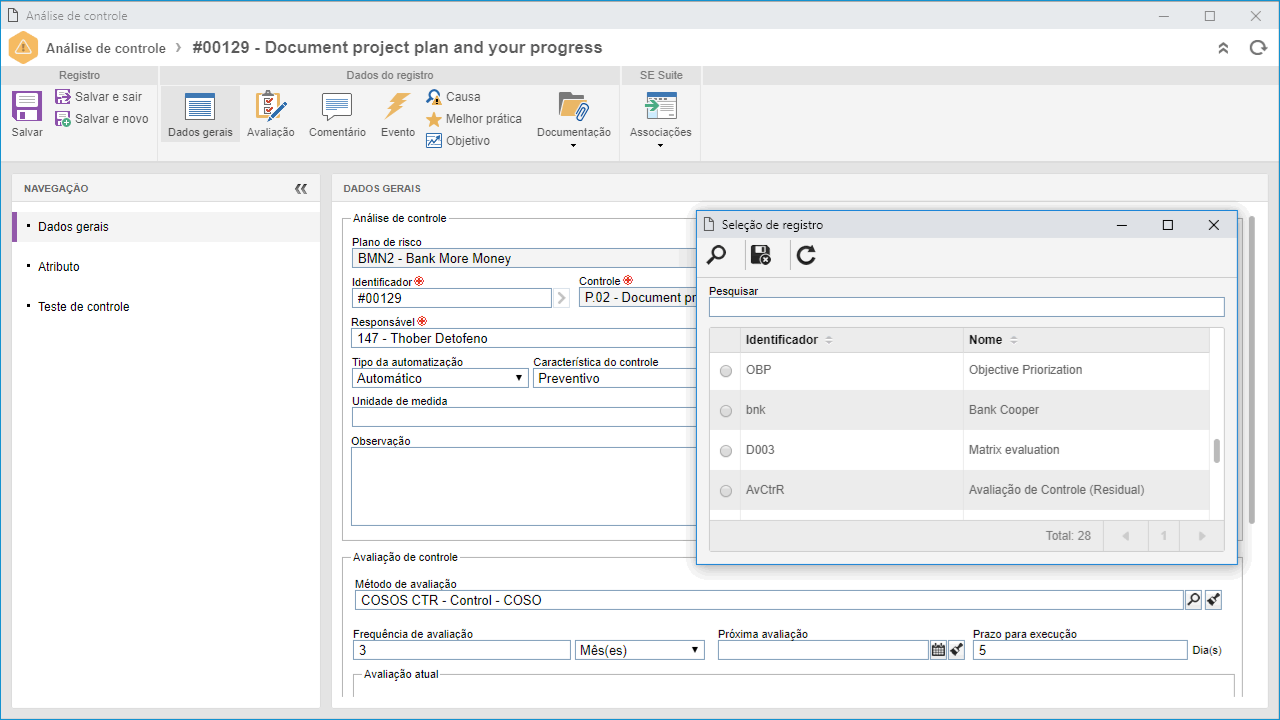Click the Pesquisar search field
The image size is (1280, 720).
[x=966, y=307]
